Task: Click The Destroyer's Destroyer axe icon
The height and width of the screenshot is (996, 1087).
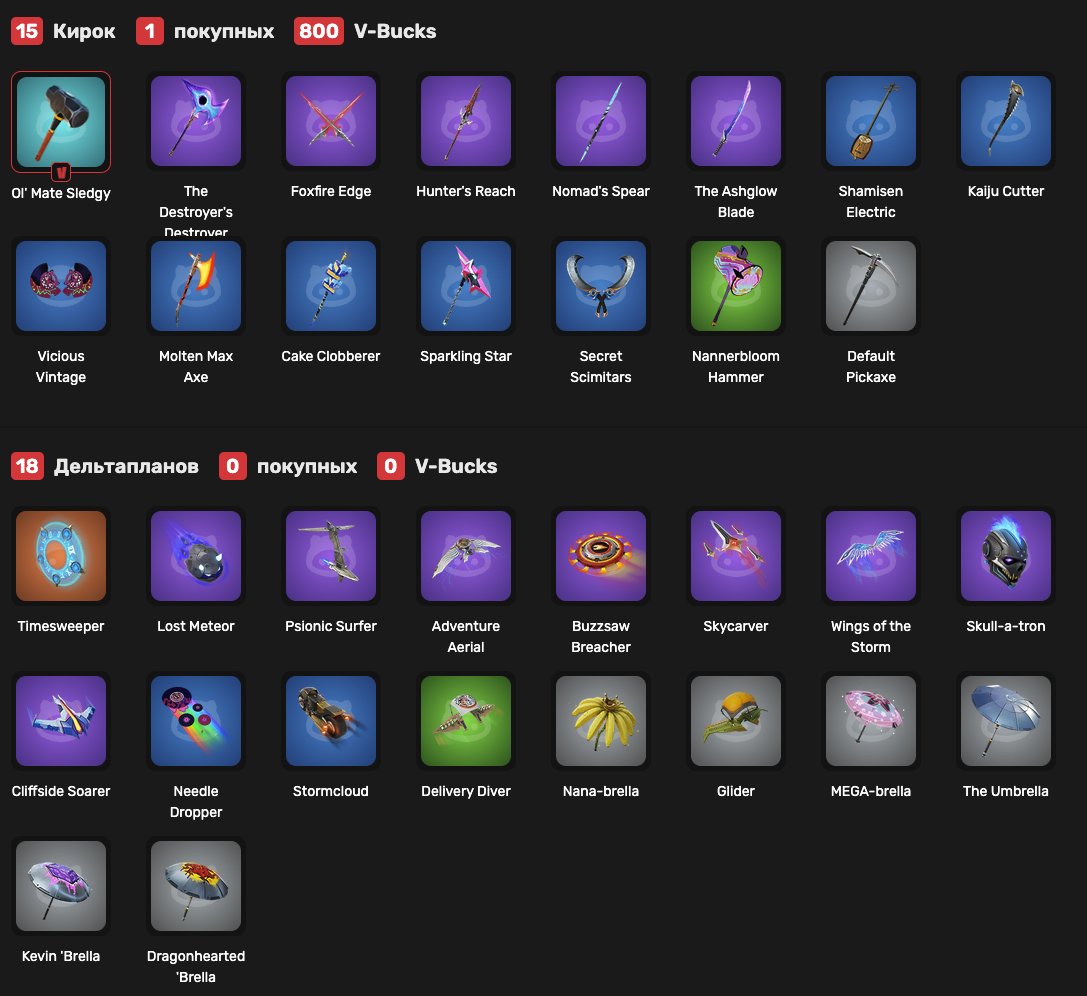Action: (196, 121)
